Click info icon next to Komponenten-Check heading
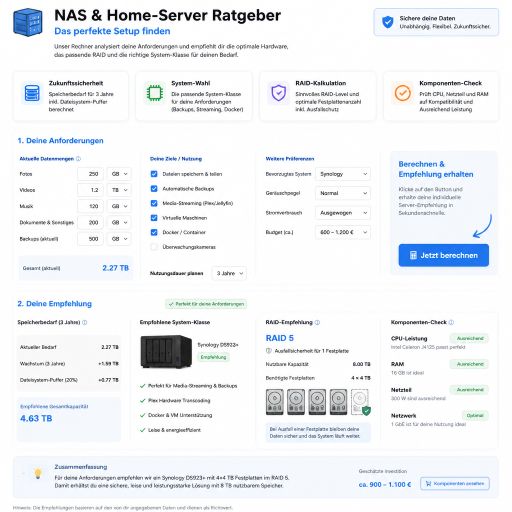The image size is (512, 512). pyautogui.click(x=451, y=322)
